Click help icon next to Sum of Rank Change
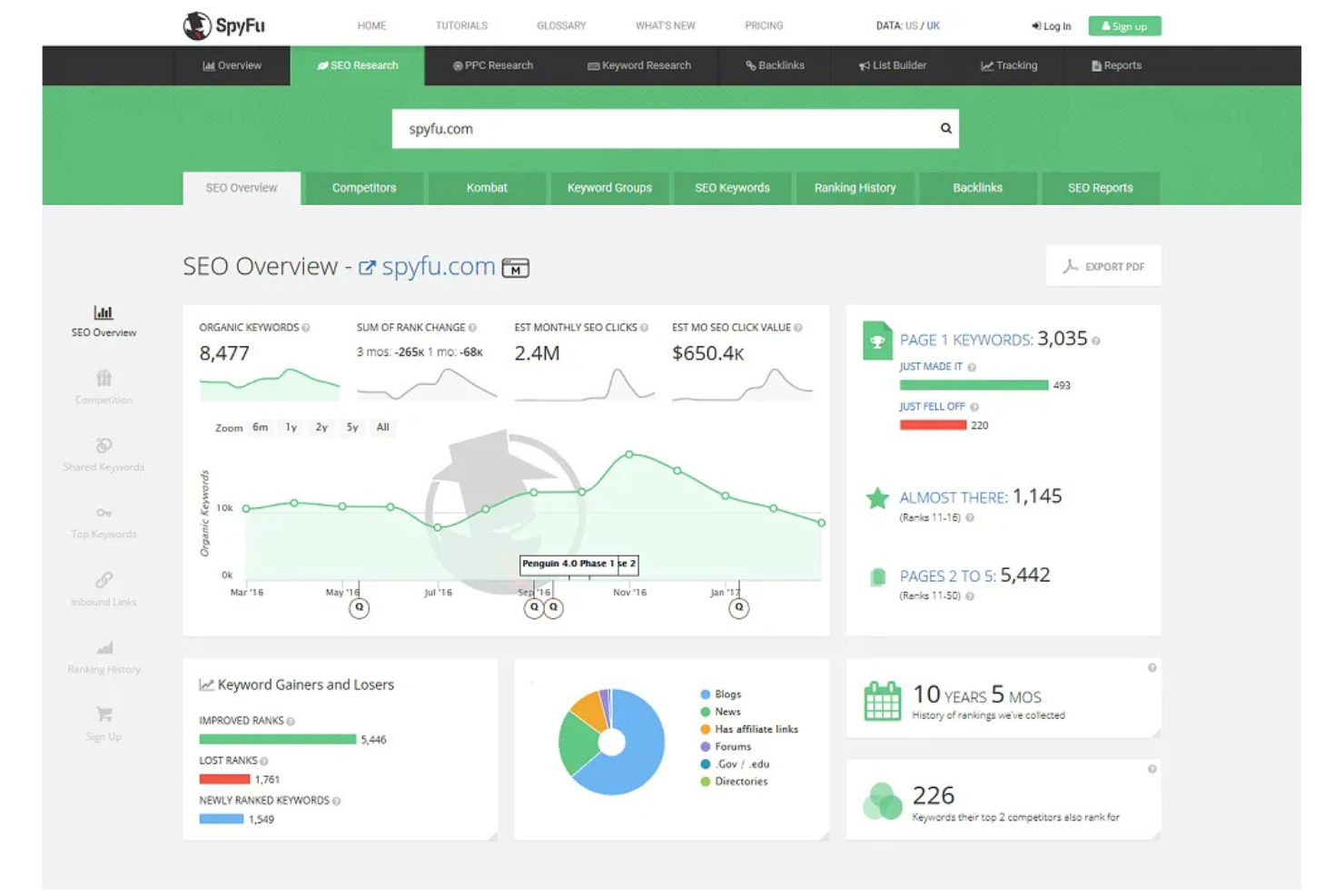Viewport: 1344px width, 896px height. click(x=472, y=328)
